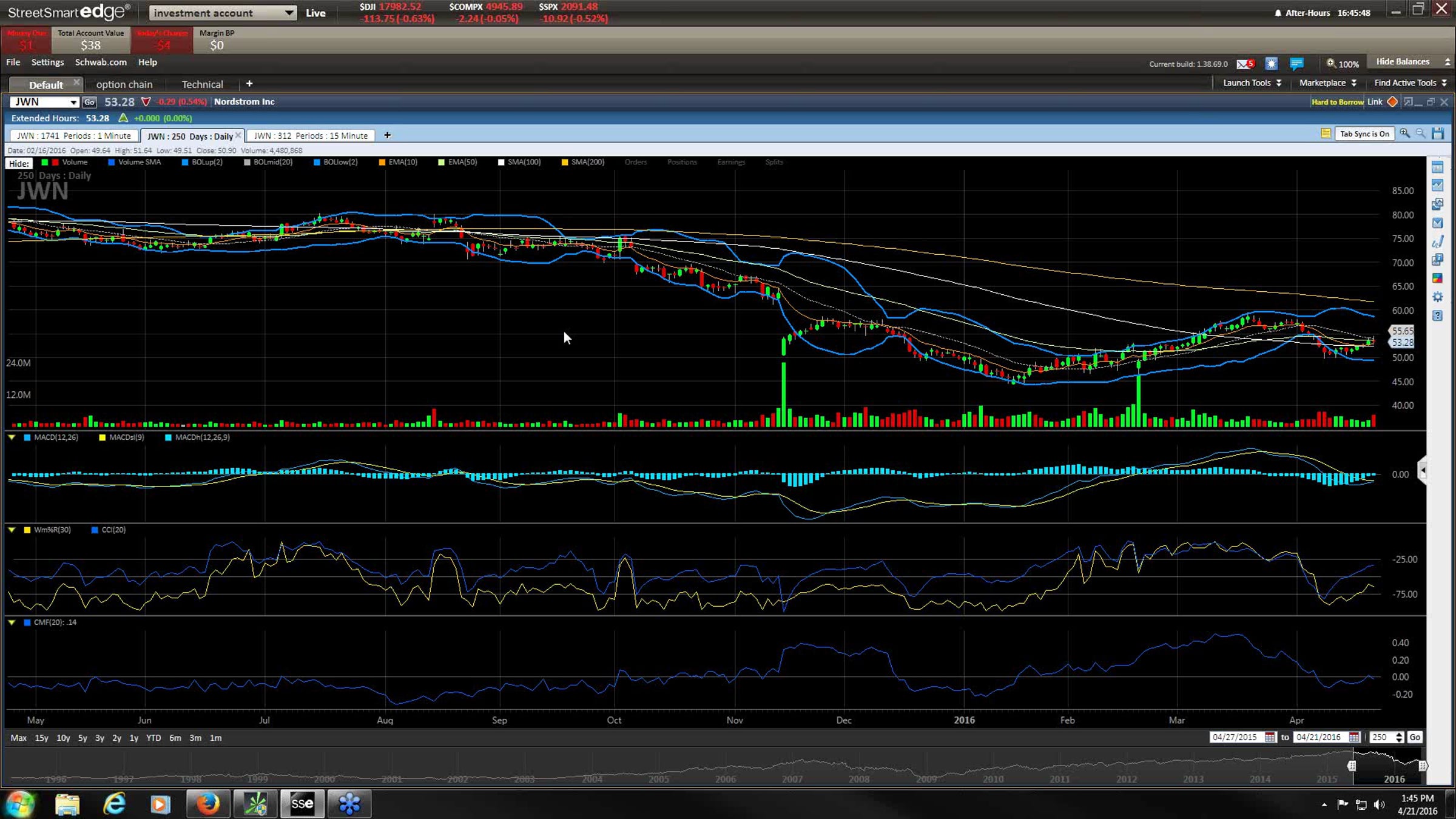
Task: Click the 6m time range link
Action: (x=175, y=738)
